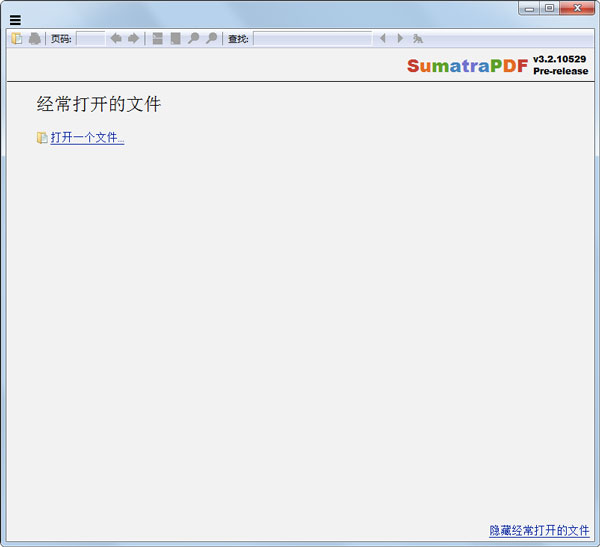600x547 pixels.
Task: Go to previous page with left arrow
Action: [115, 39]
